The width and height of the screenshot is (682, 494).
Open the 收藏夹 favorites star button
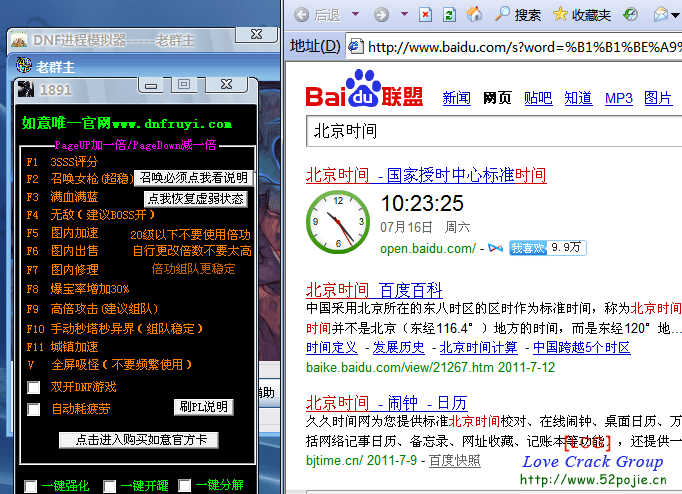coord(582,15)
